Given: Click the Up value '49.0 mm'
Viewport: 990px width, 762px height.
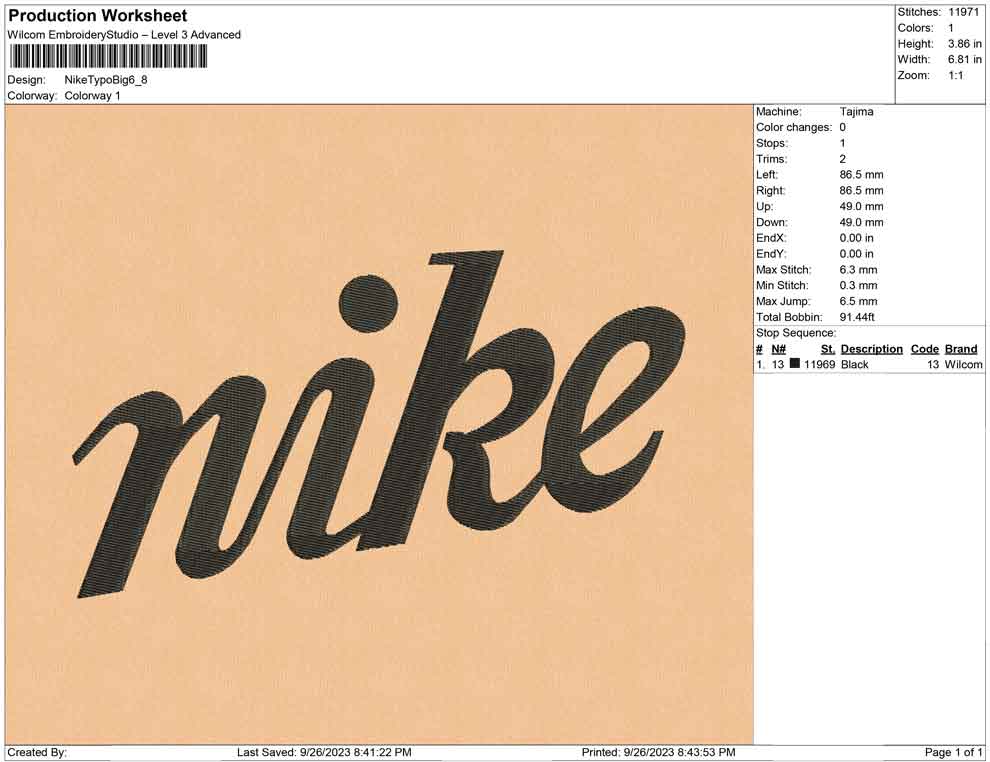Looking at the screenshot, I should pyautogui.click(x=862, y=206).
